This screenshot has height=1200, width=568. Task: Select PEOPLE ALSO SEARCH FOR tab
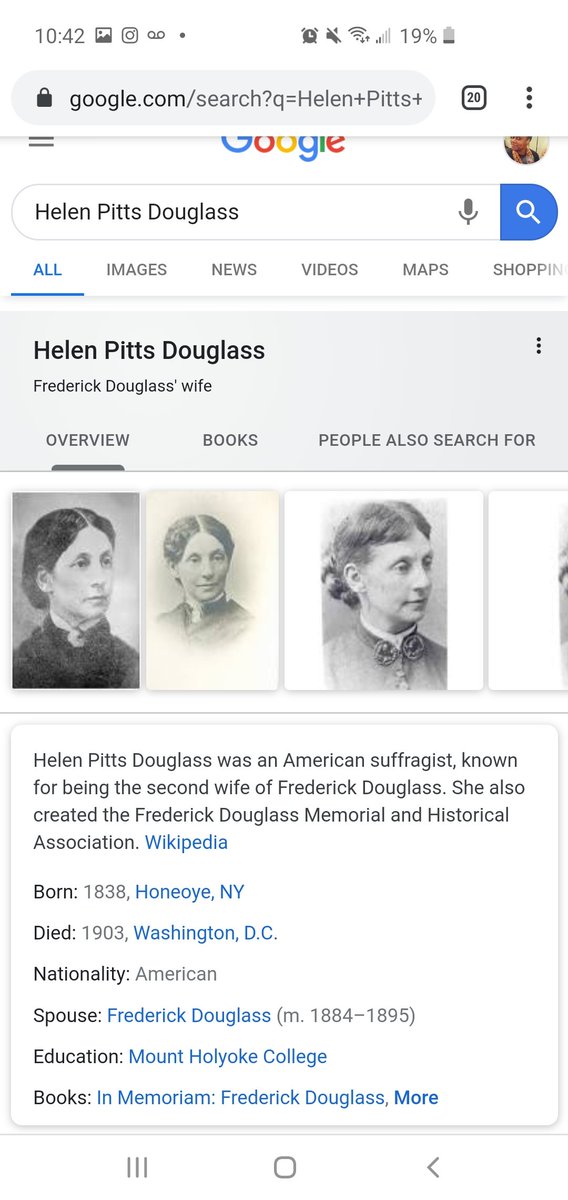tap(427, 440)
